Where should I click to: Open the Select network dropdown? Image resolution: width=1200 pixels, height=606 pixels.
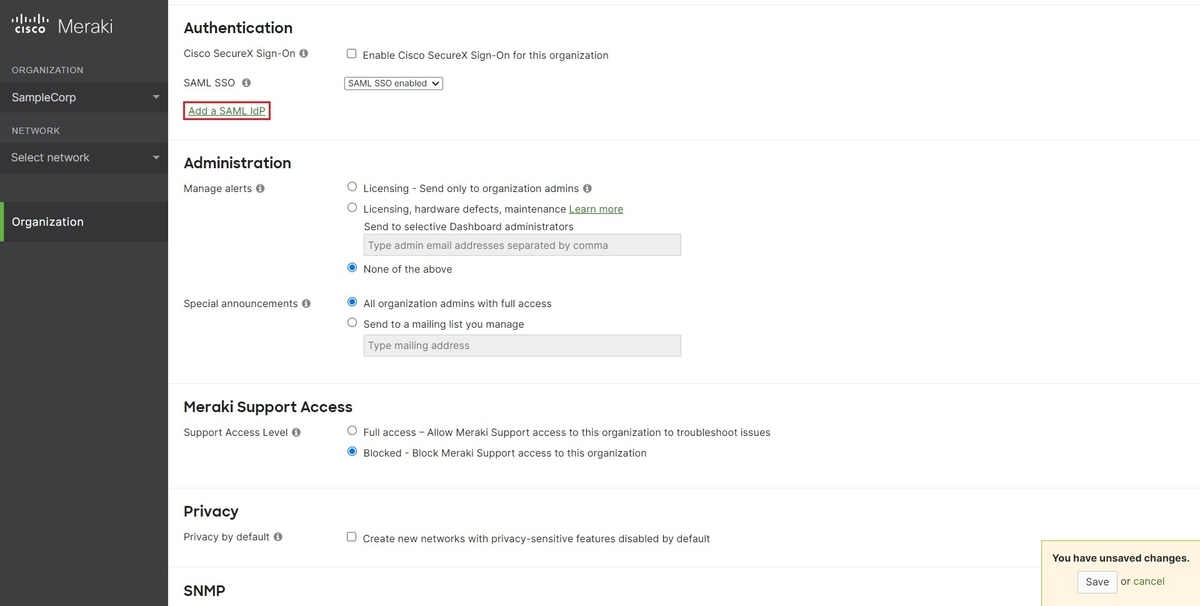[x=84, y=157]
